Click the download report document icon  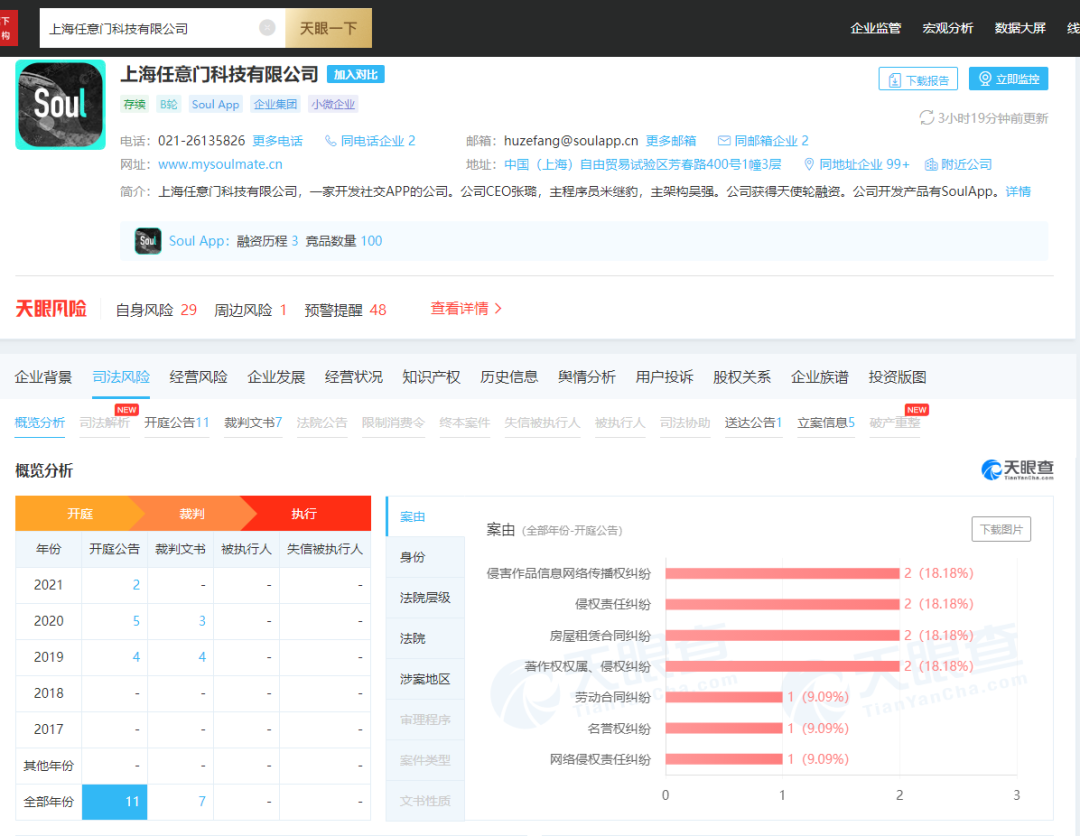(894, 80)
